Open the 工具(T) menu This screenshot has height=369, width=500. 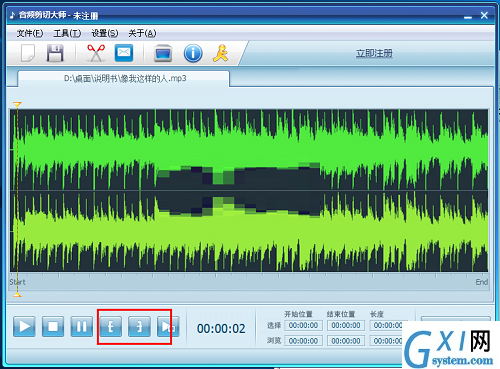tap(67, 33)
